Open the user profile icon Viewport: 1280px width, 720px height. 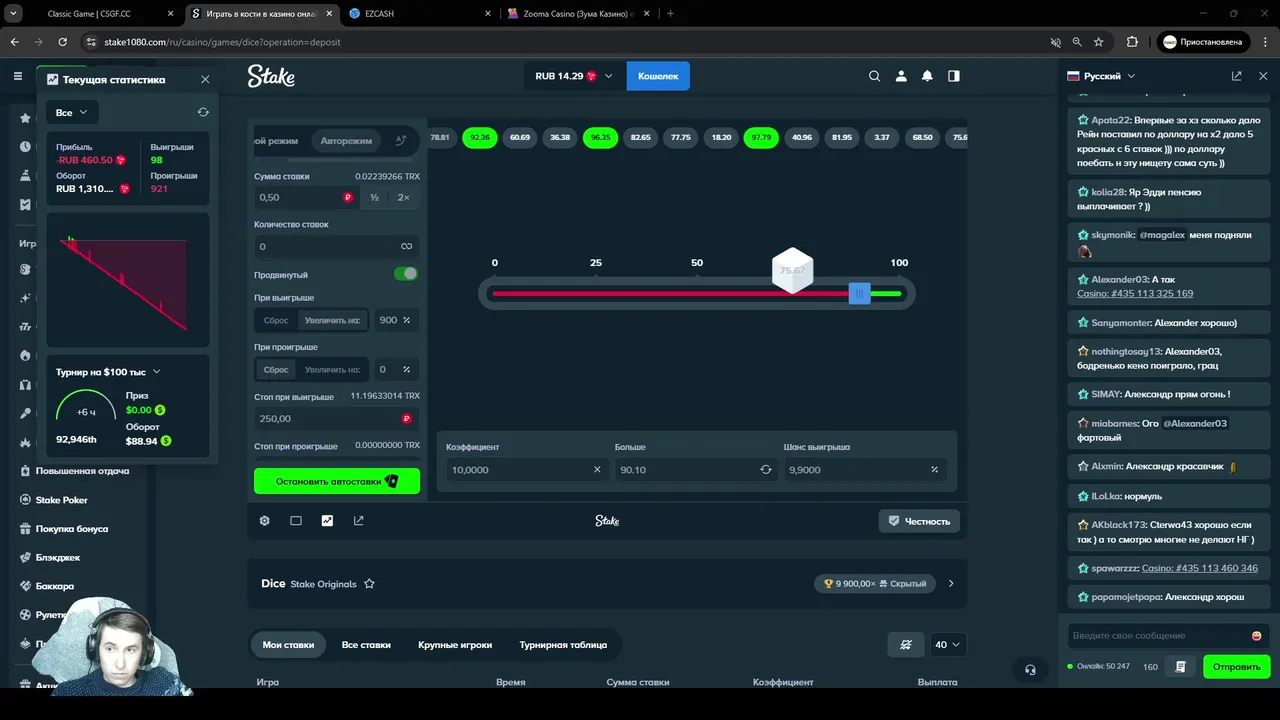tap(901, 76)
